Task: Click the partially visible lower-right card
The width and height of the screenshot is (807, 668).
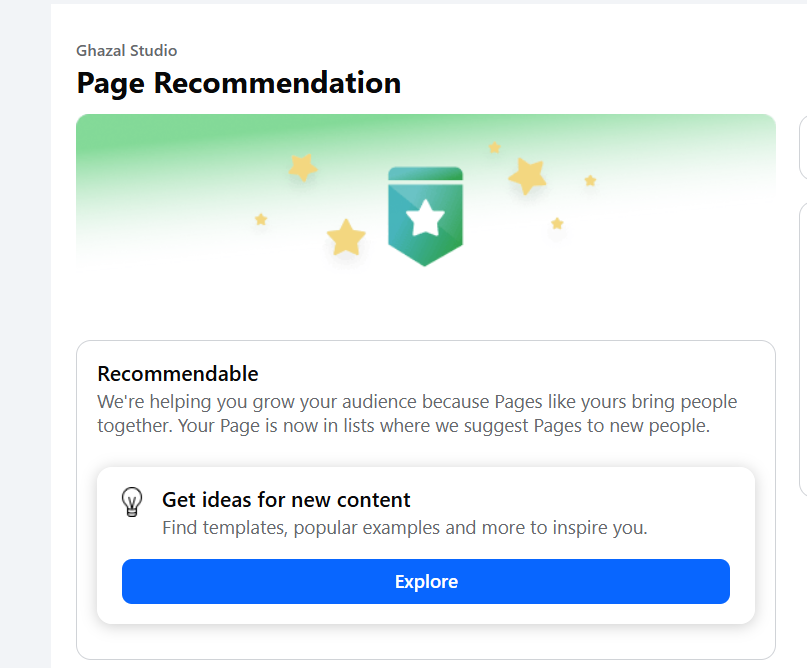Action: pyautogui.click(x=803, y=350)
